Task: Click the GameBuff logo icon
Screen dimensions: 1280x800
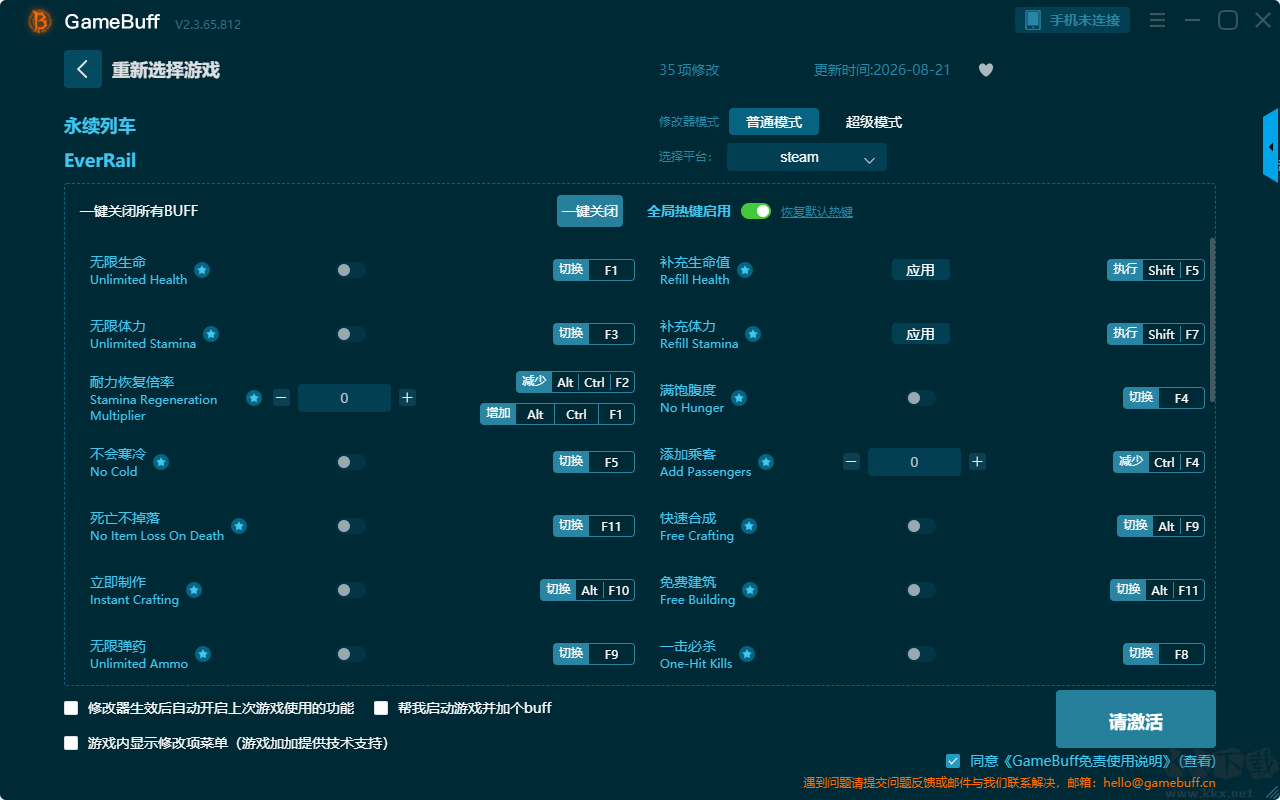Action: [x=40, y=21]
